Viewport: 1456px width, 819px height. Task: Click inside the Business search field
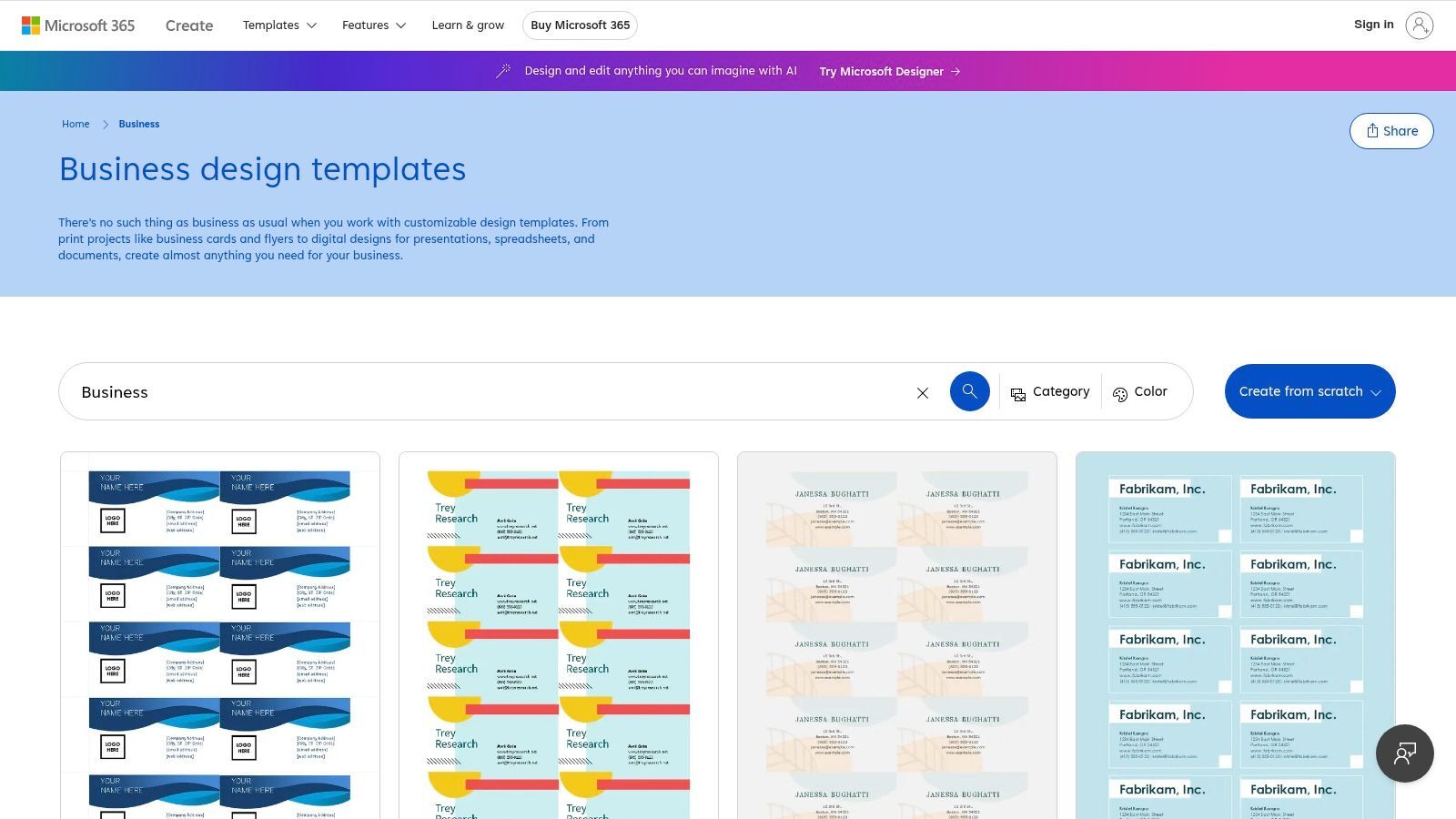364,391
